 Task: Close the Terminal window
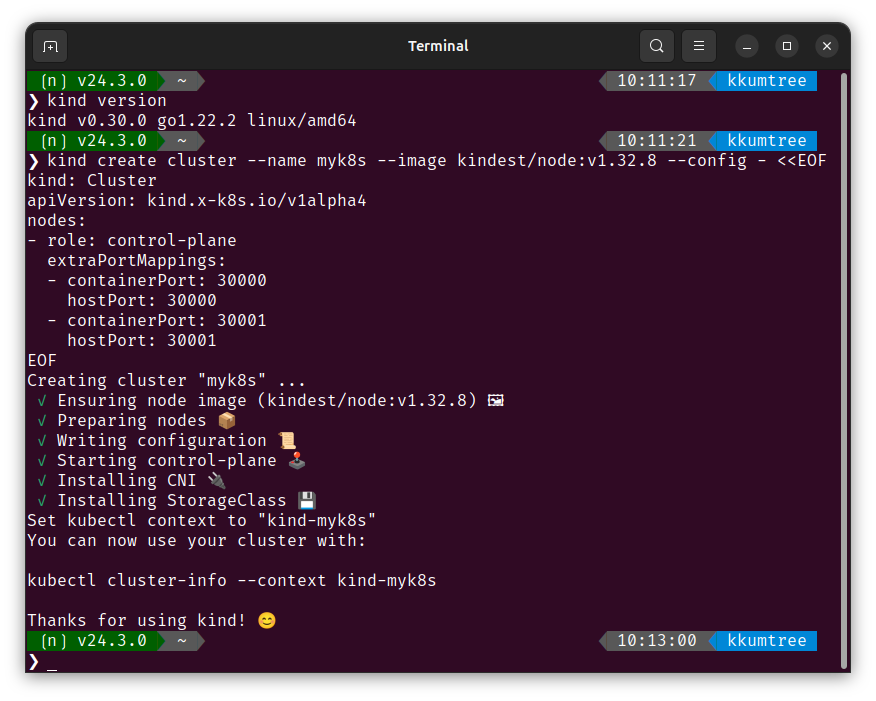[x=827, y=46]
